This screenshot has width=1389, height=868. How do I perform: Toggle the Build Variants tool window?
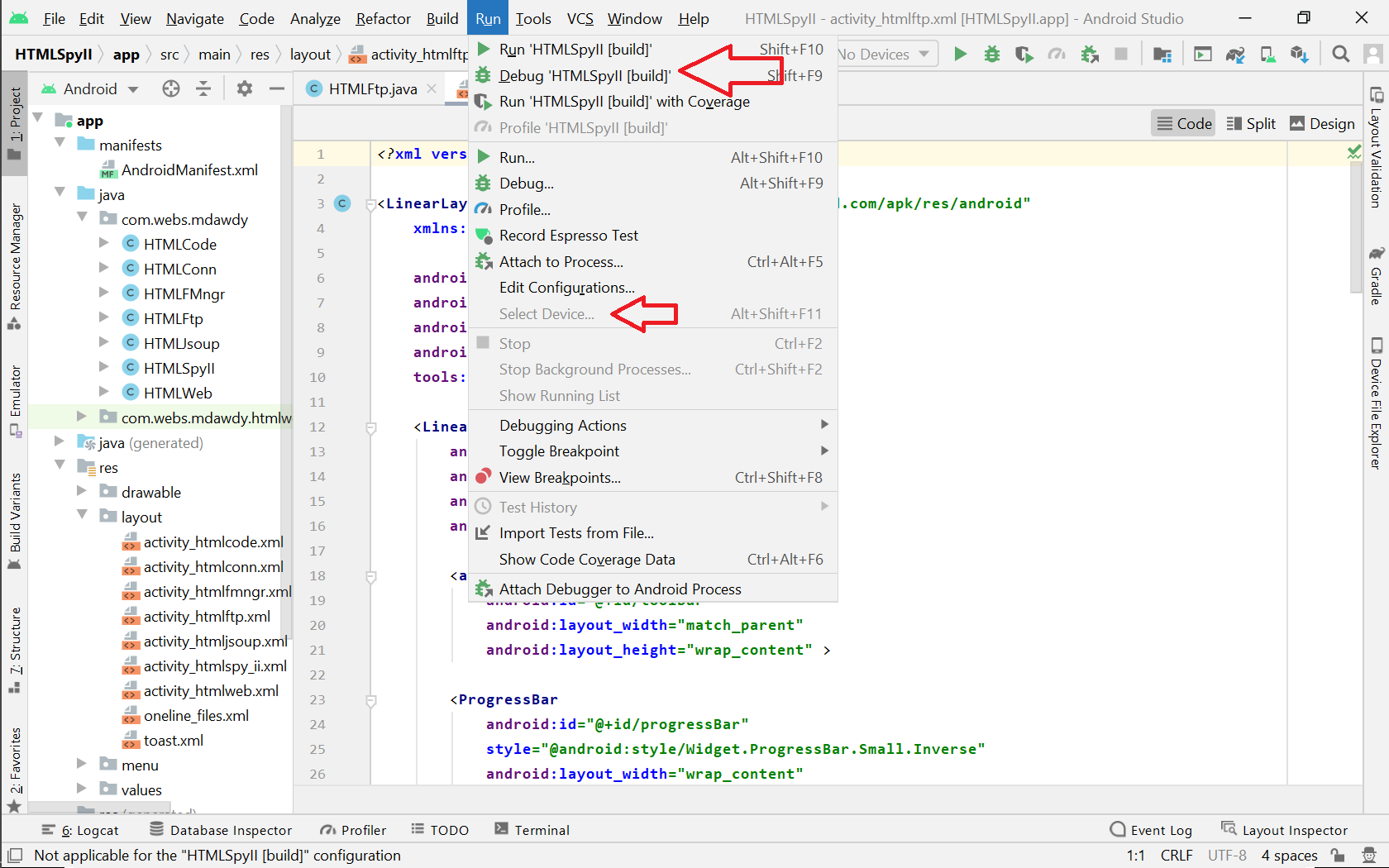[15, 522]
